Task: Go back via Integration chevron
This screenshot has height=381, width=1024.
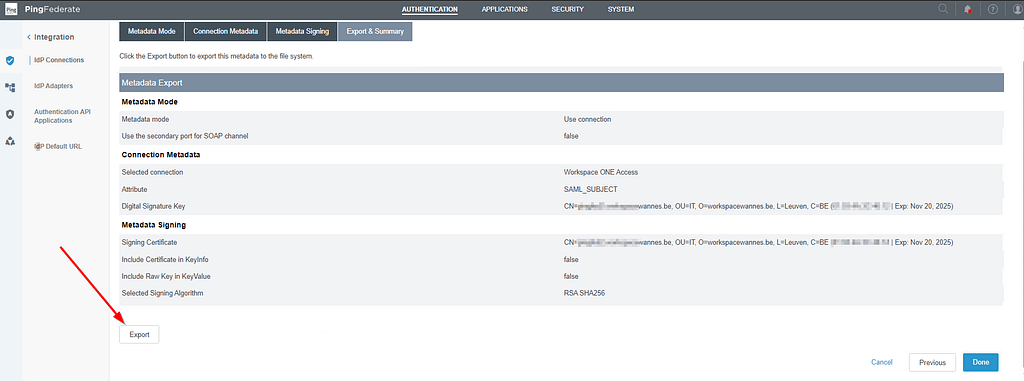Action: (29, 37)
